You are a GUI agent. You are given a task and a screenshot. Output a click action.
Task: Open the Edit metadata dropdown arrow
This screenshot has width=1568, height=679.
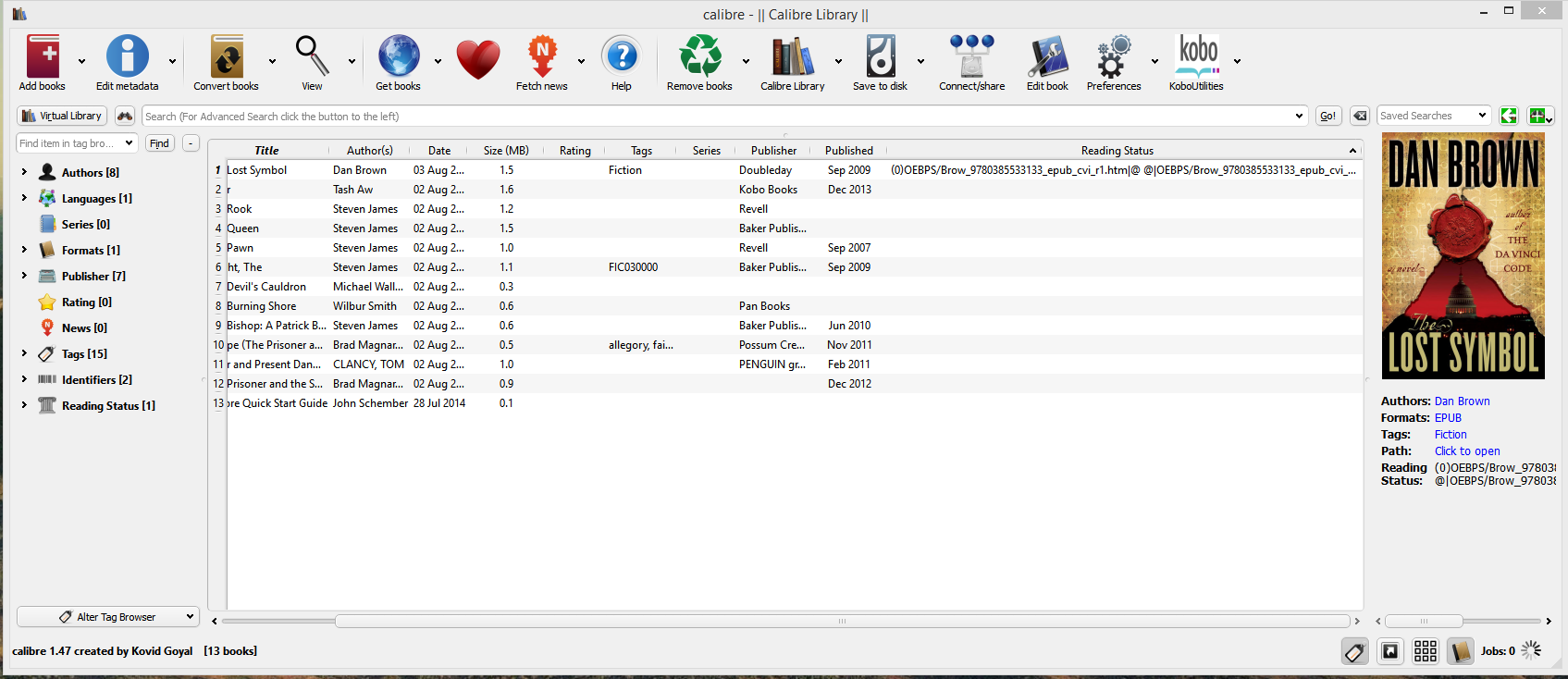(x=172, y=61)
